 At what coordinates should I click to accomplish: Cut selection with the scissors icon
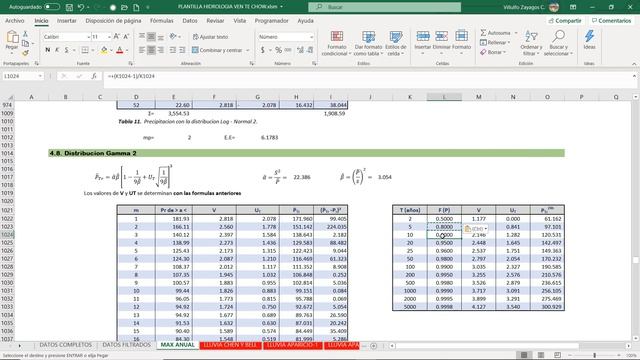[x=25, y=34]
